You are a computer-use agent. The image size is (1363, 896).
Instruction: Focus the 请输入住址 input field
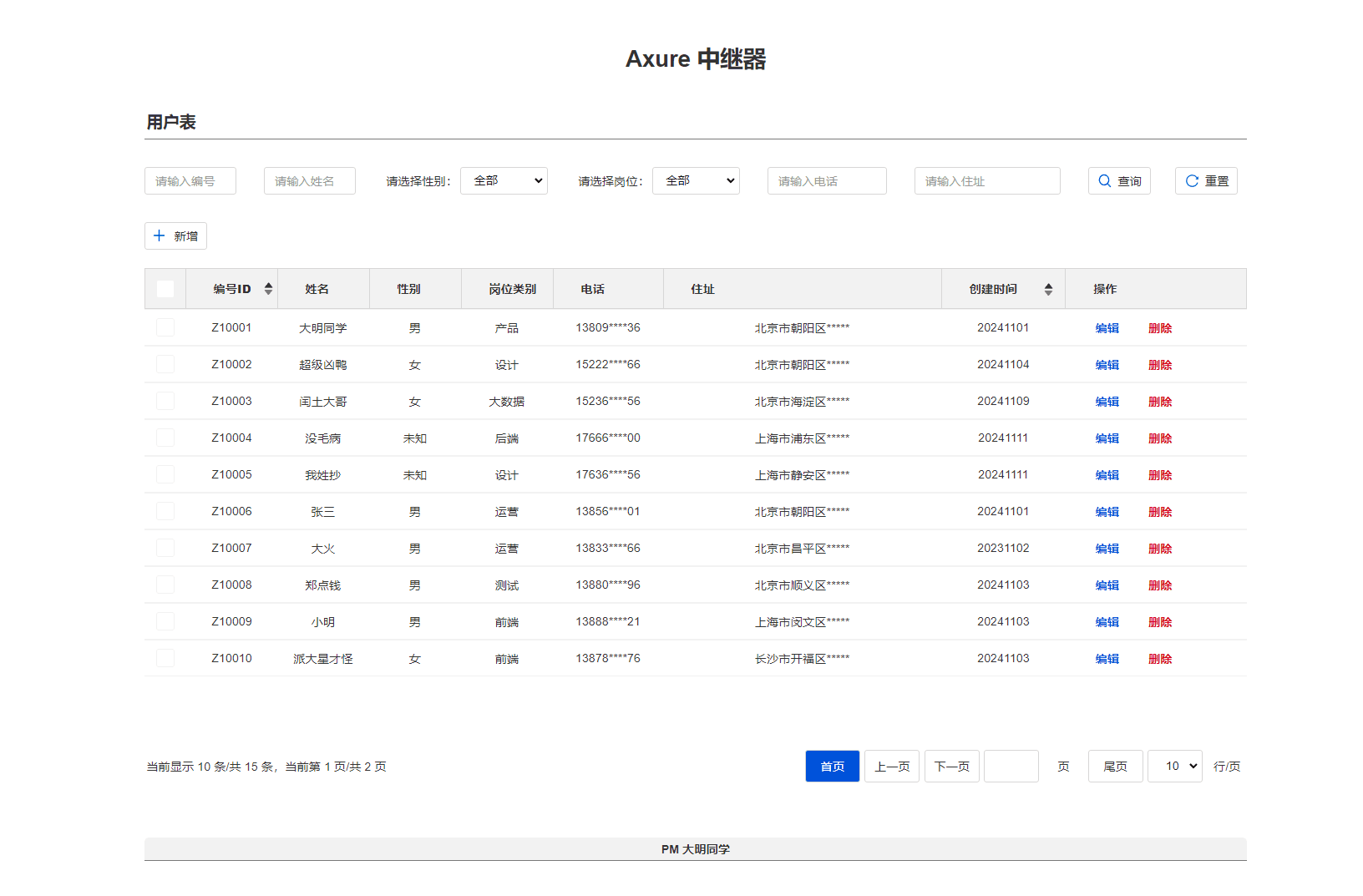(x=987, y=181)
